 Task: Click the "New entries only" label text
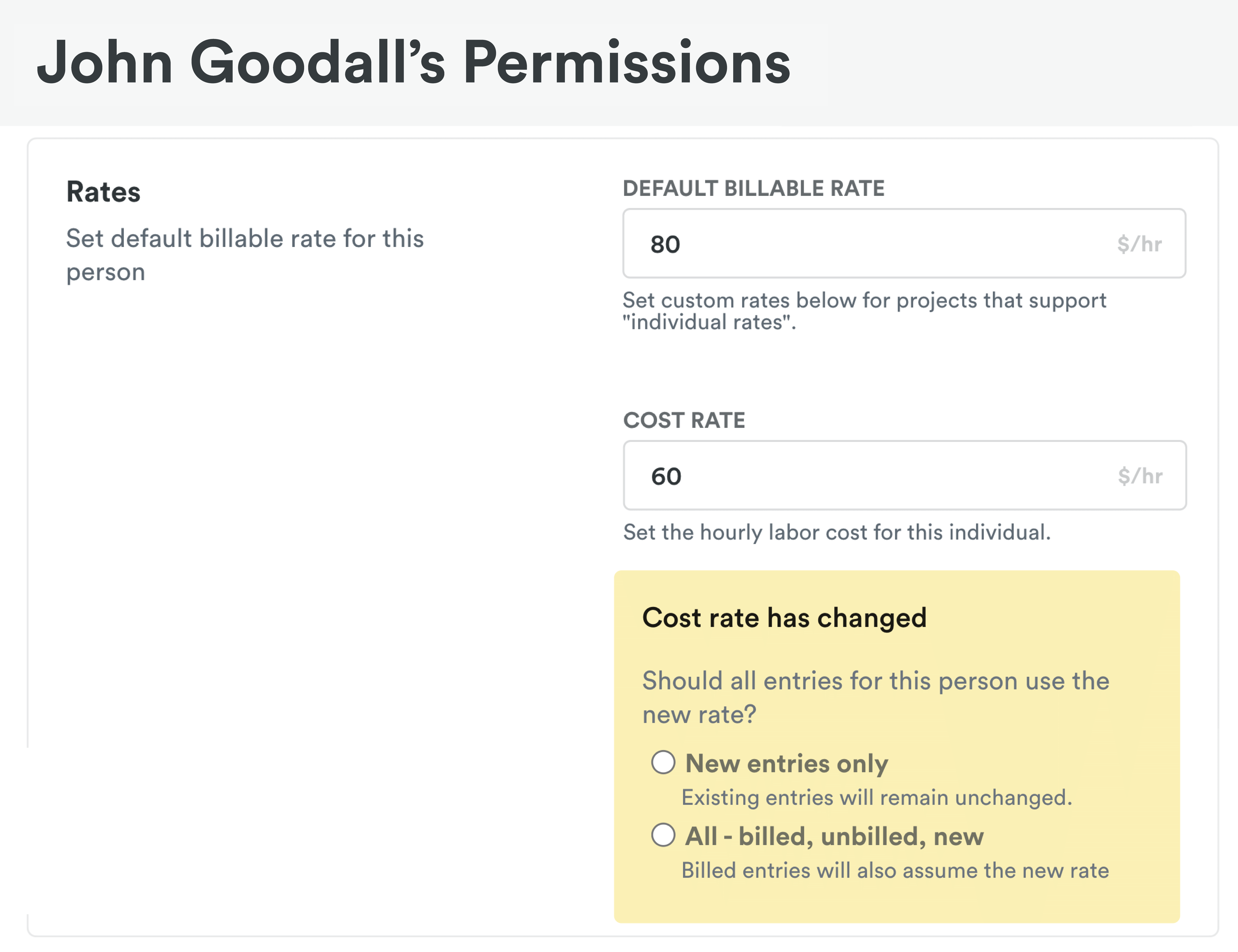point(786,763)
